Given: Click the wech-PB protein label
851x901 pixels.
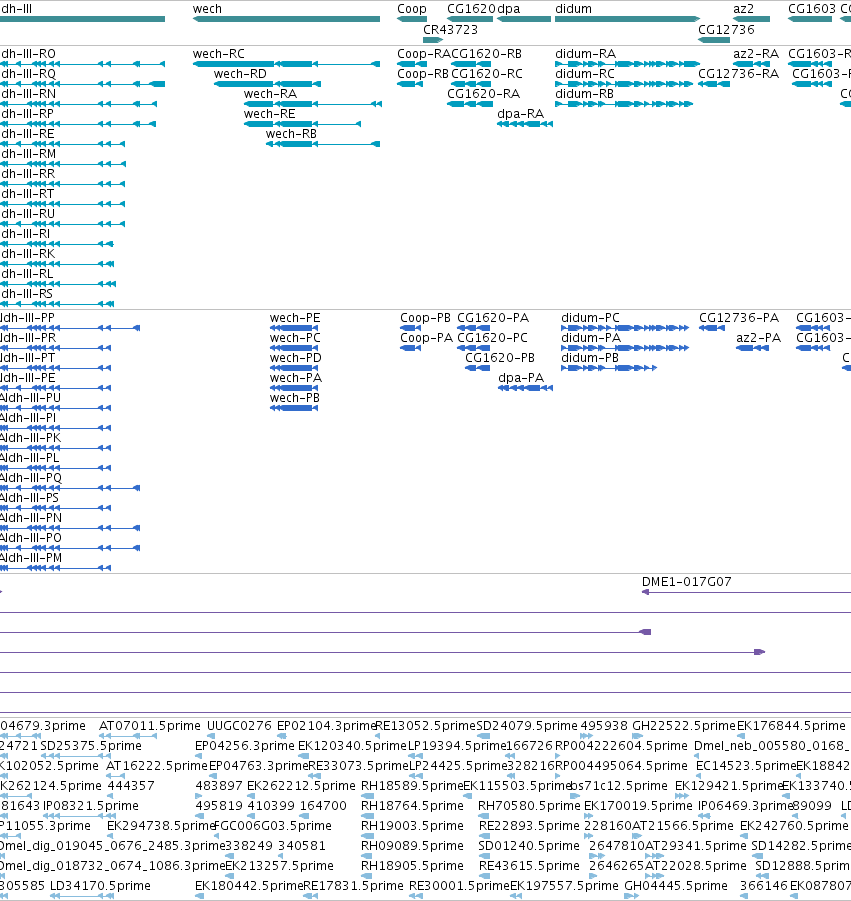Looking at the screenshot, I should coord(294,398).
